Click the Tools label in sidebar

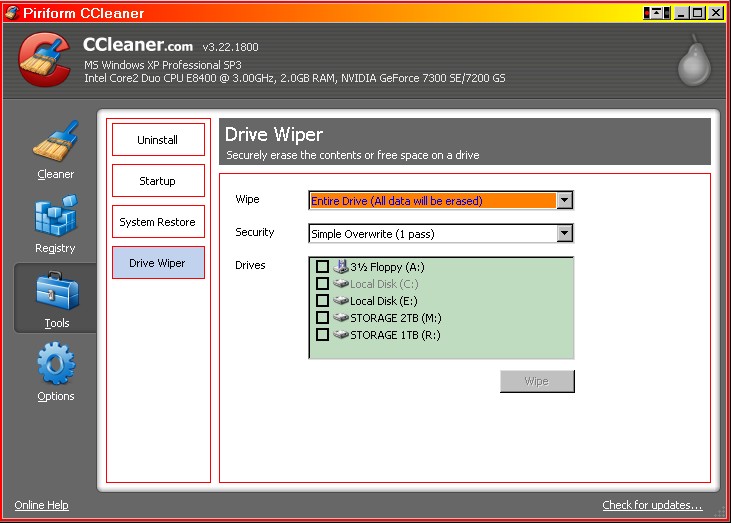point(57,323)
